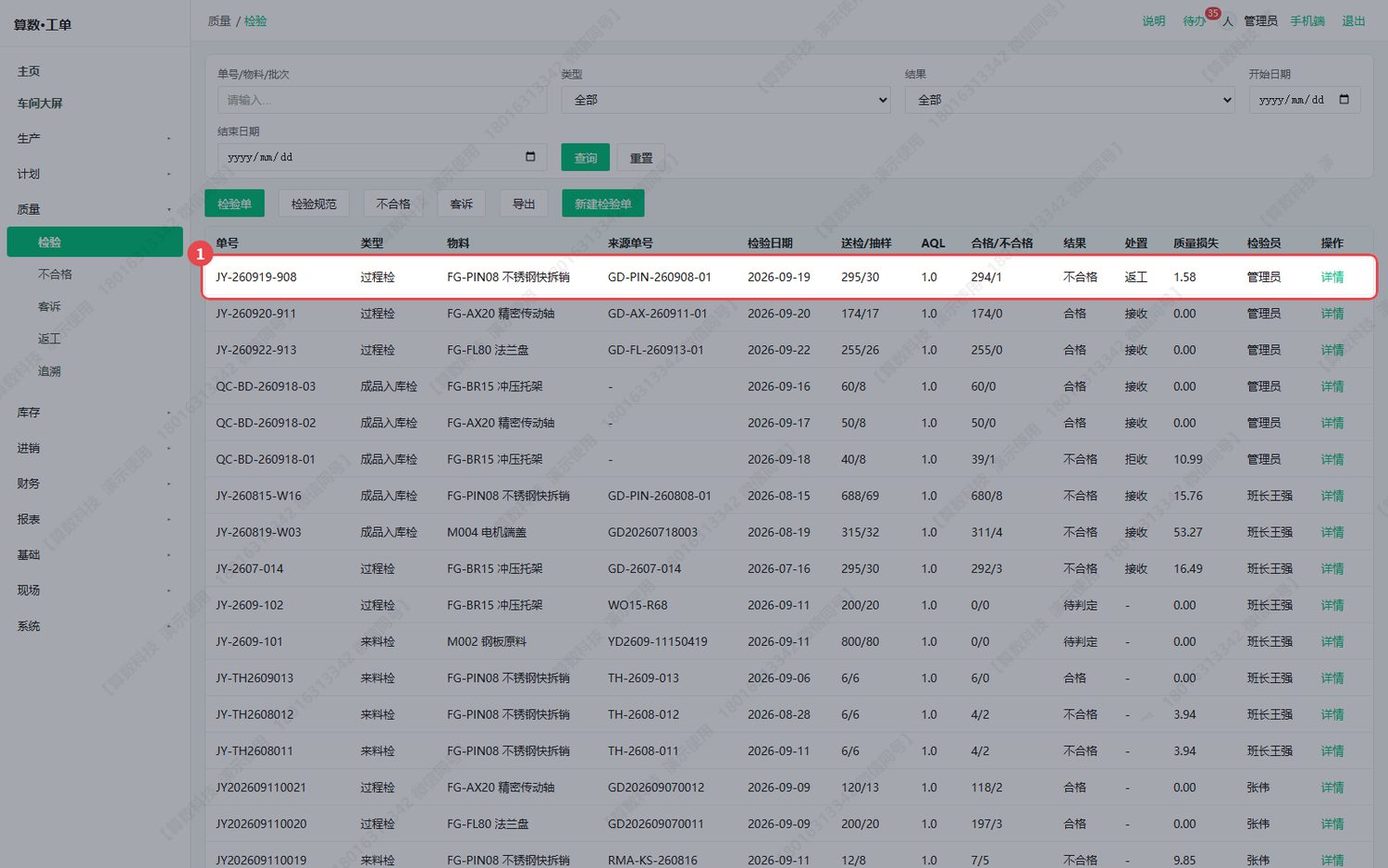Click the 新建检验单 button
1388x868 pixels.
point(603,204)
